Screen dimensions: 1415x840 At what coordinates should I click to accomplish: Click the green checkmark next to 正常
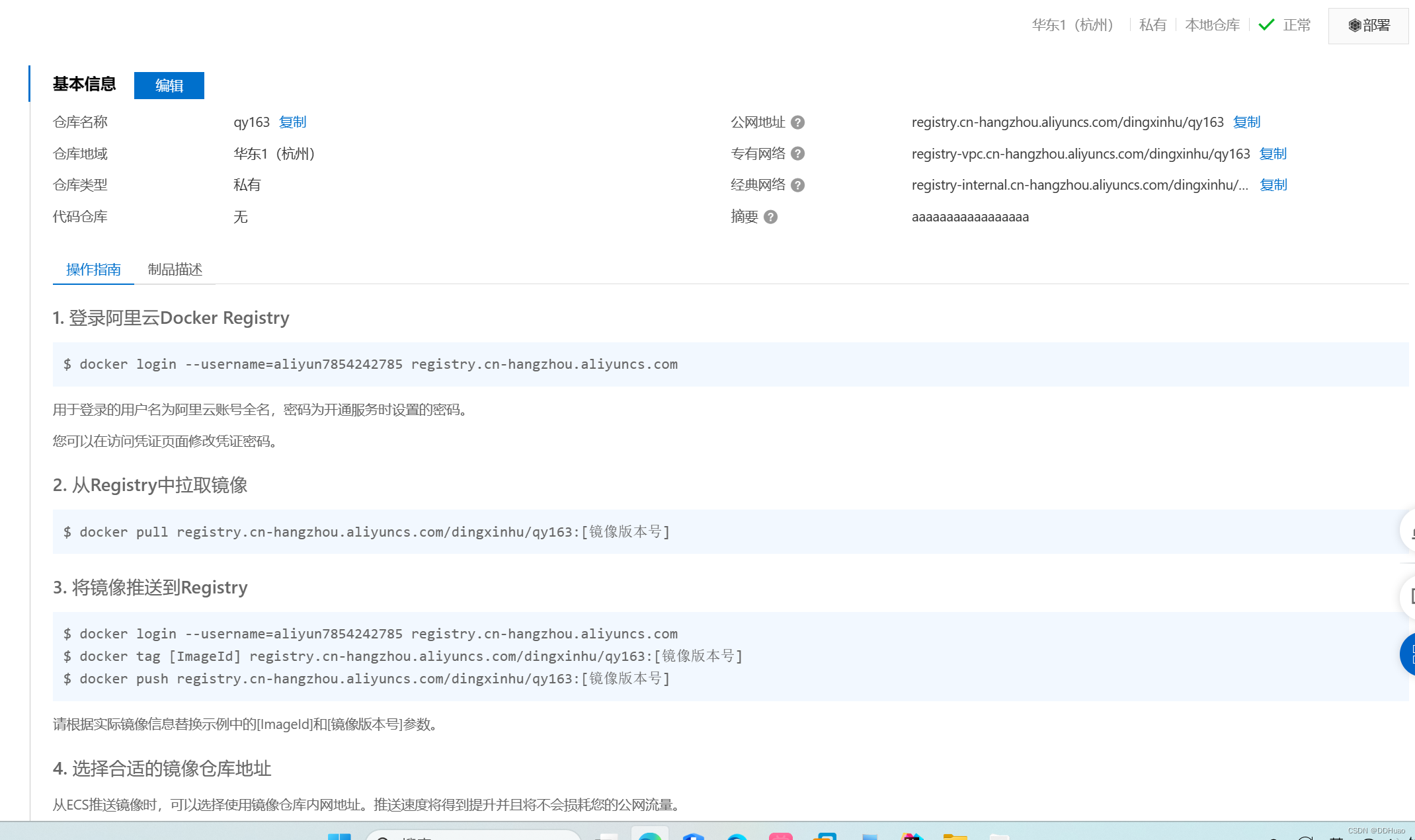(x=1266, y=25)
